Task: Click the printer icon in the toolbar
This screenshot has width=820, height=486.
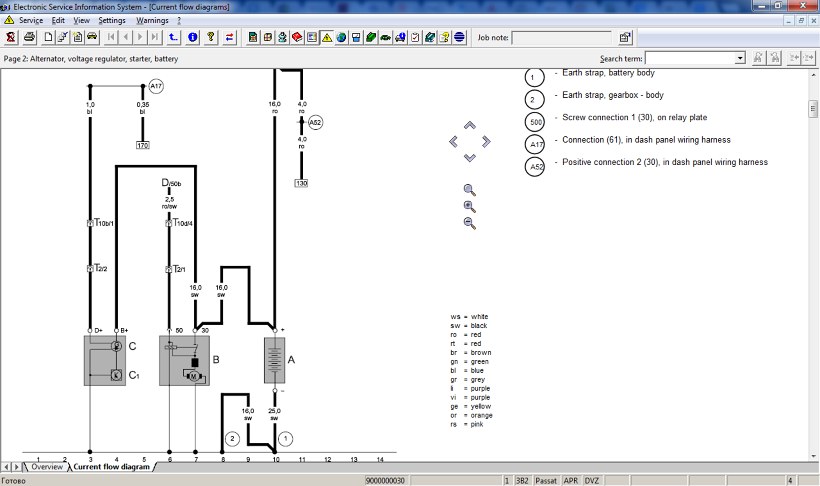Action: coord(29,37)
